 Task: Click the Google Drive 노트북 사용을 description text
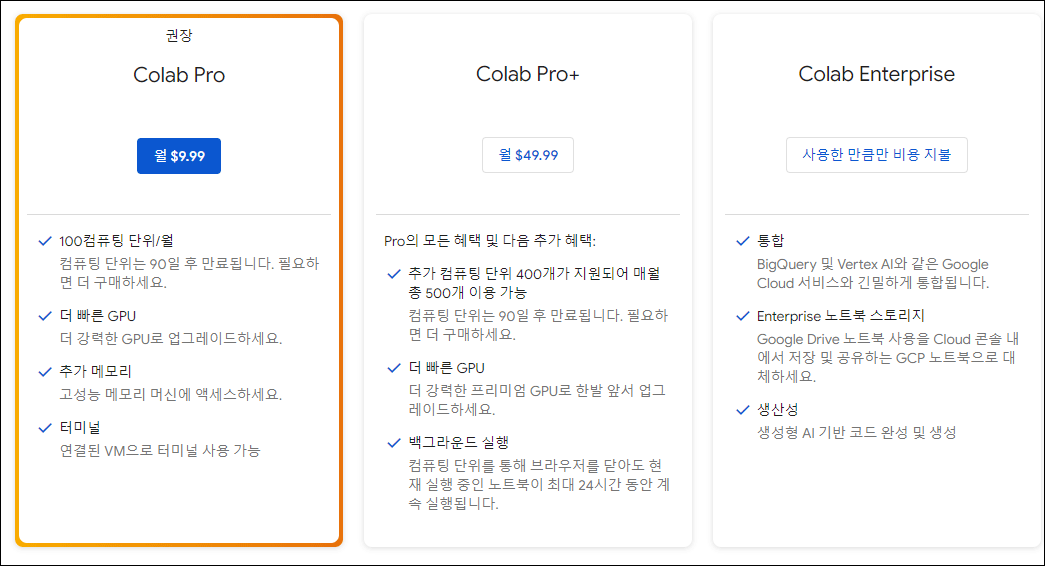tap(888, 358)
